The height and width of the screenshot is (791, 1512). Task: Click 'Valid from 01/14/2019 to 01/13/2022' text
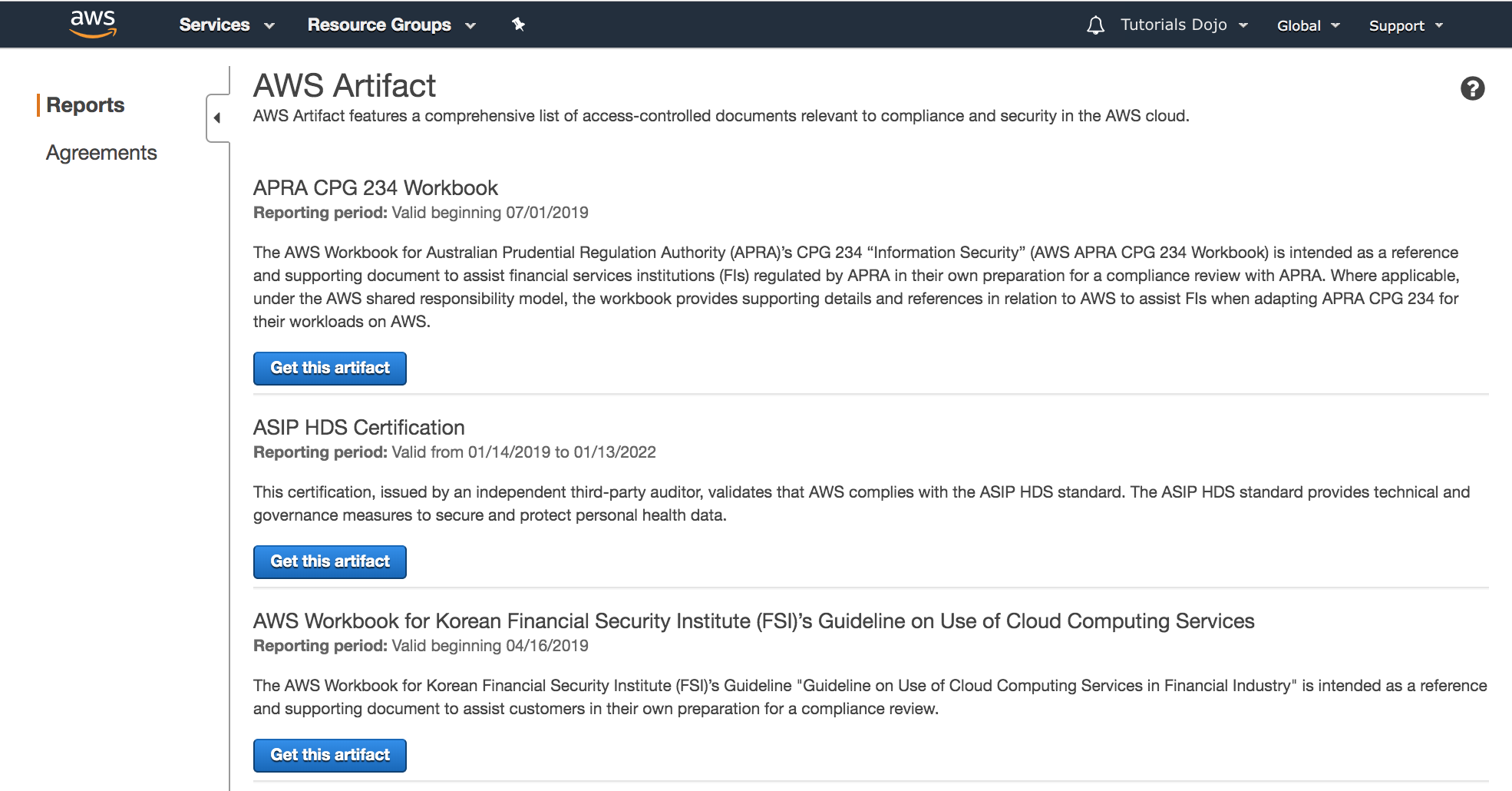click(523, 452)
